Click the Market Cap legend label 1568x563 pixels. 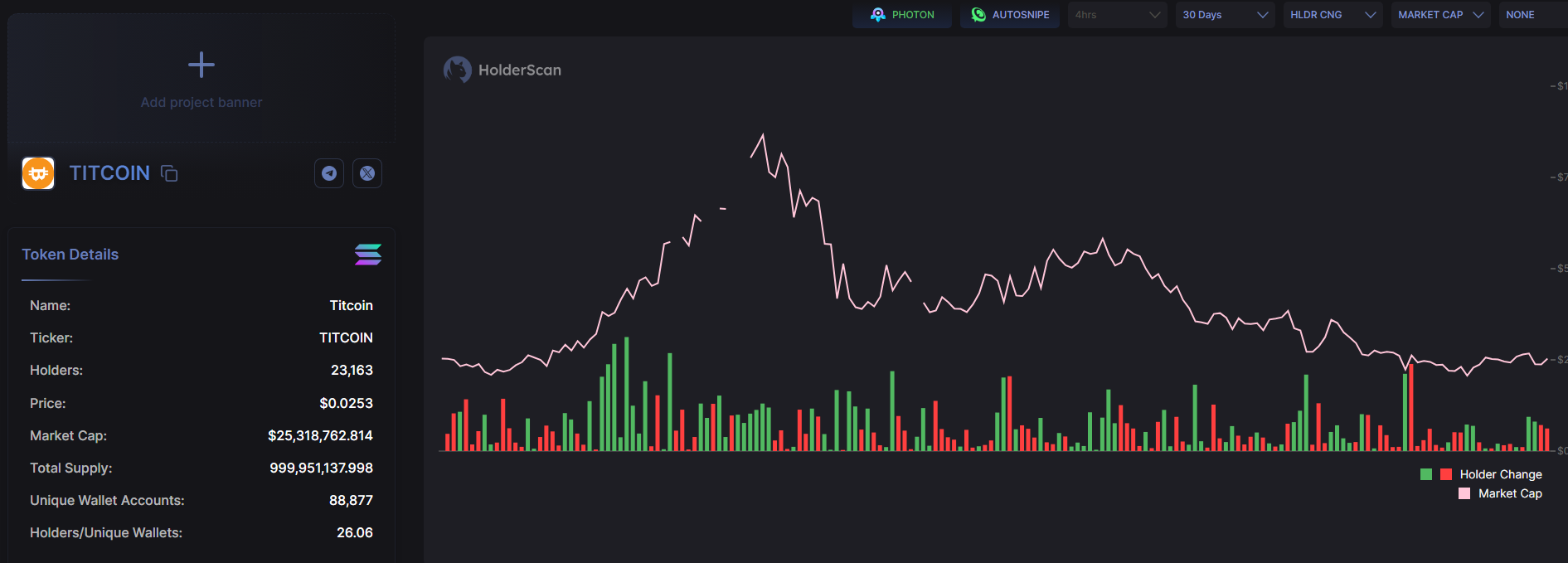pos(1510,493)
